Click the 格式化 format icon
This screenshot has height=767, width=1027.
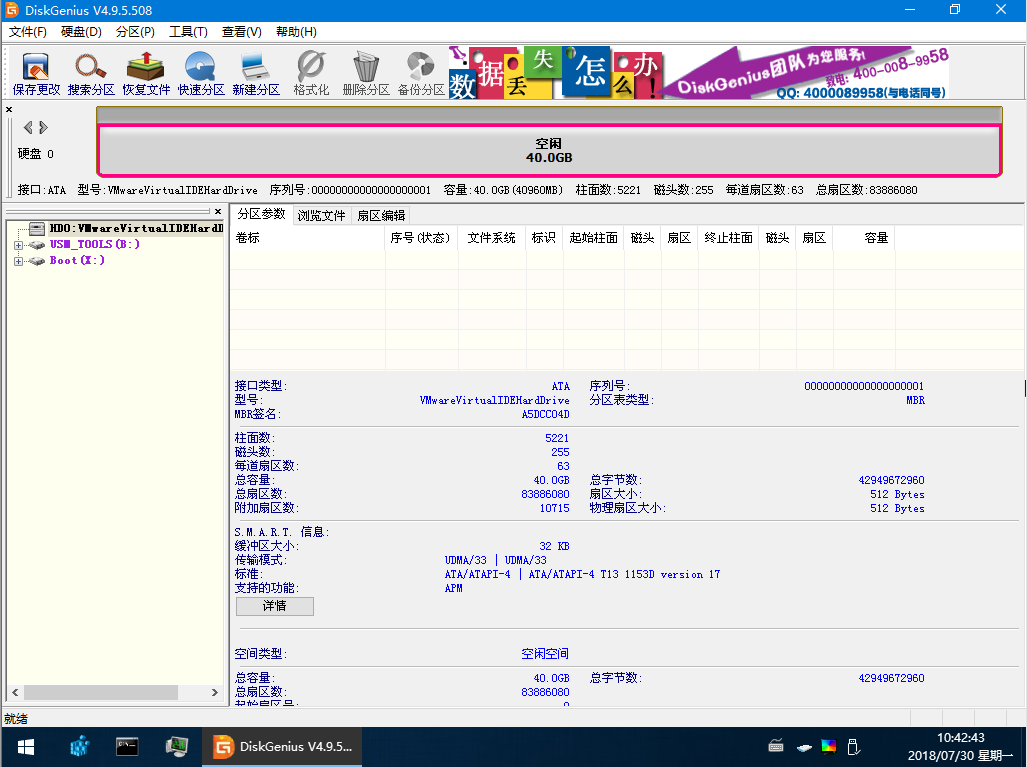[x=311, y=73]
